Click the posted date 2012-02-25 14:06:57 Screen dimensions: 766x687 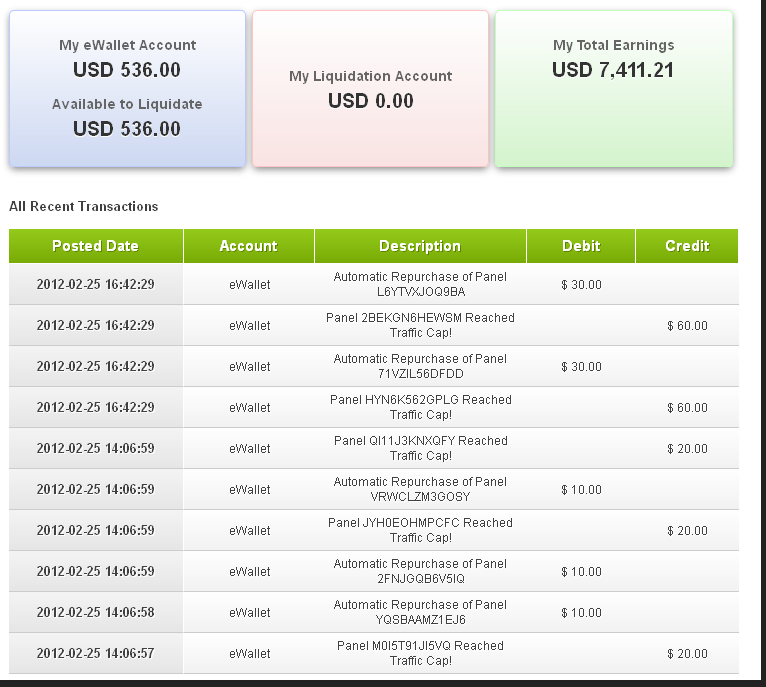coord(96,653)
